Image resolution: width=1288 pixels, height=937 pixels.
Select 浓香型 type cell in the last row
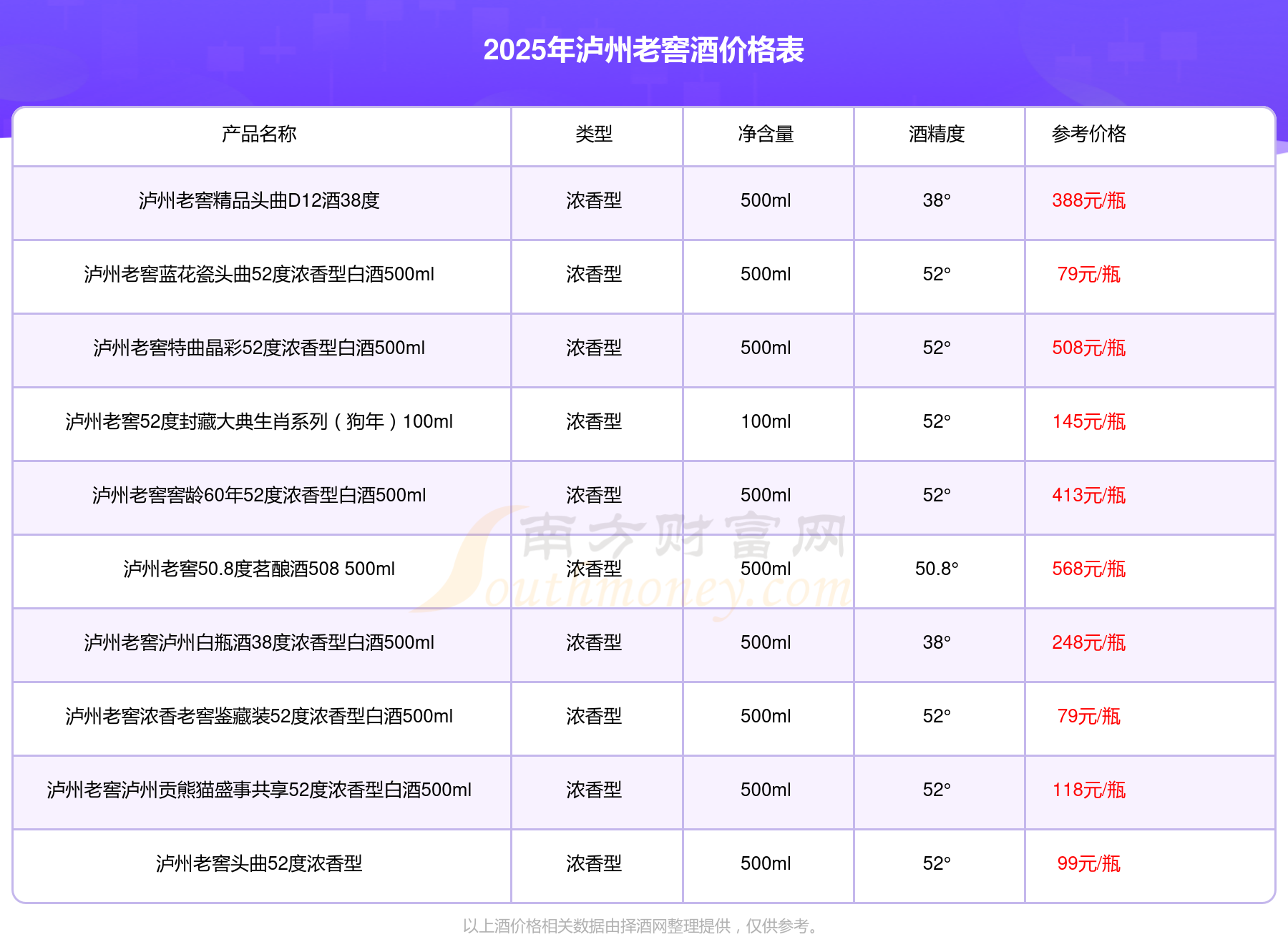[x=594, y=863]
